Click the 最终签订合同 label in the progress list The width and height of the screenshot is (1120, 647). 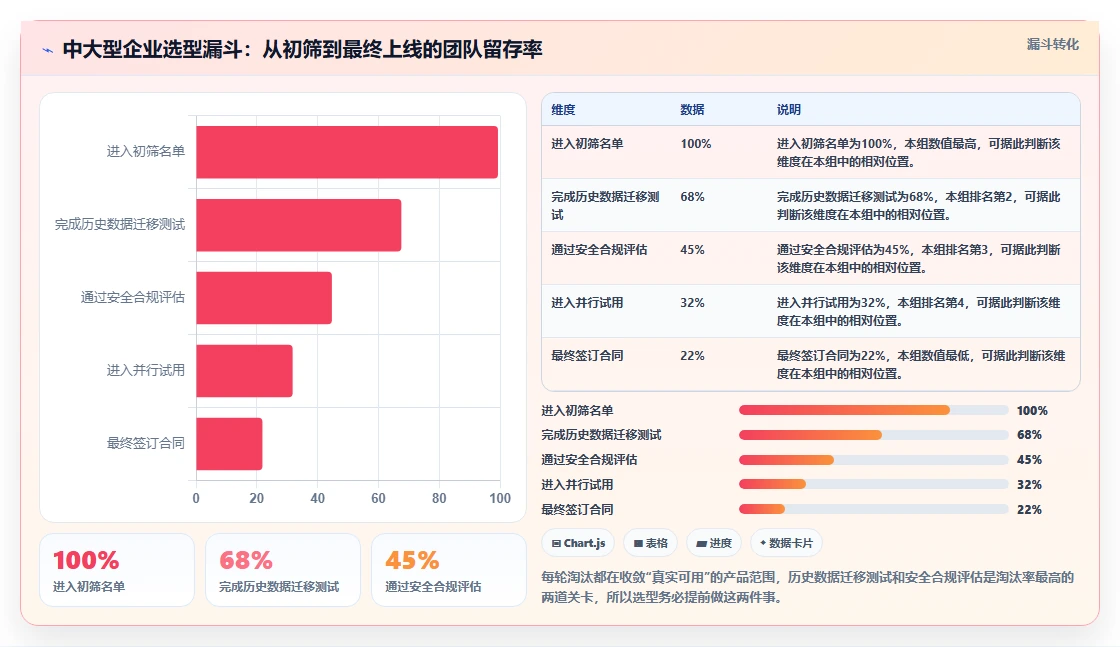coord(577,510)
